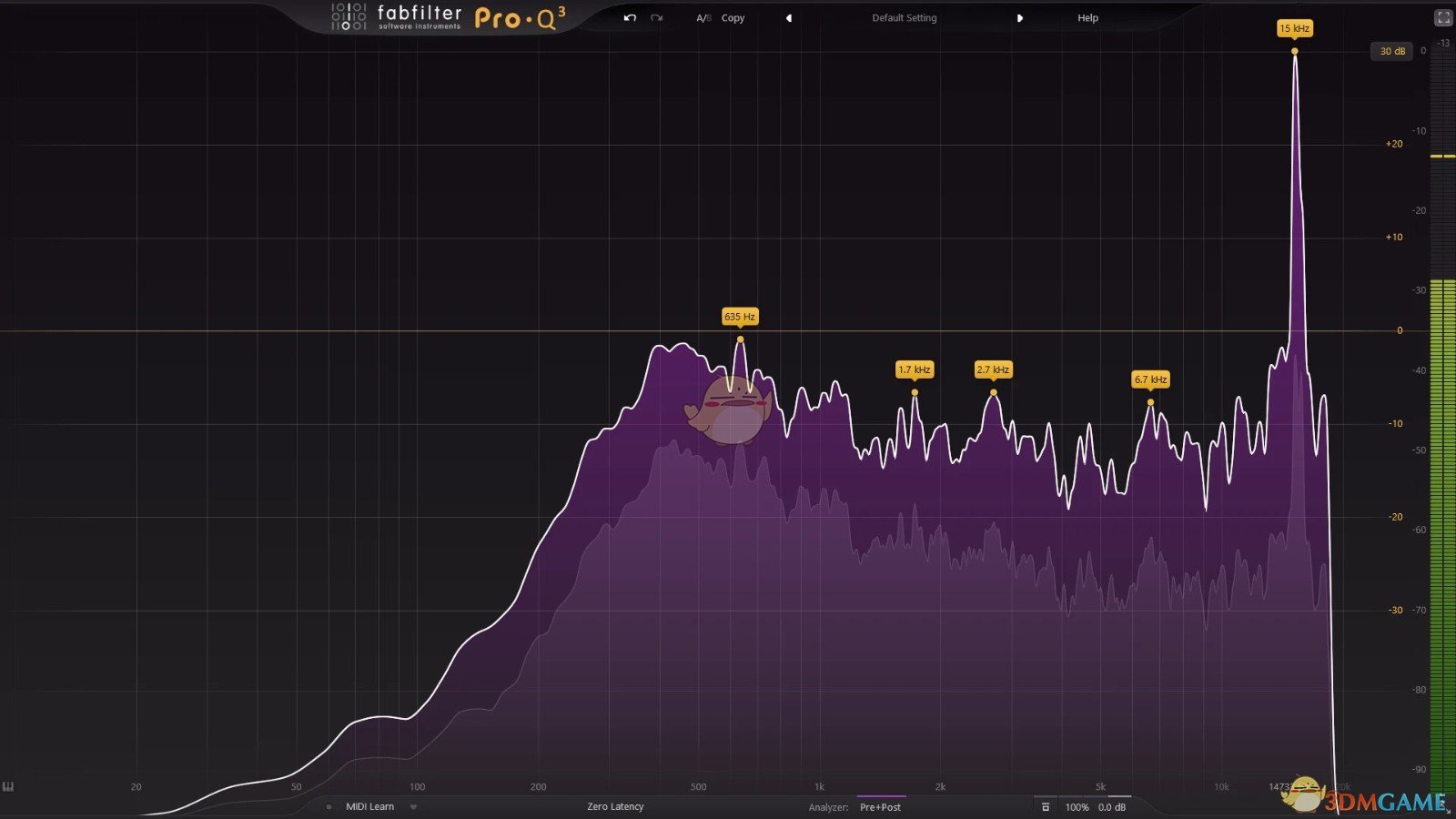
Task: Click the 6.7 kHz frequency label
Action: click(x=1150, y=379)
